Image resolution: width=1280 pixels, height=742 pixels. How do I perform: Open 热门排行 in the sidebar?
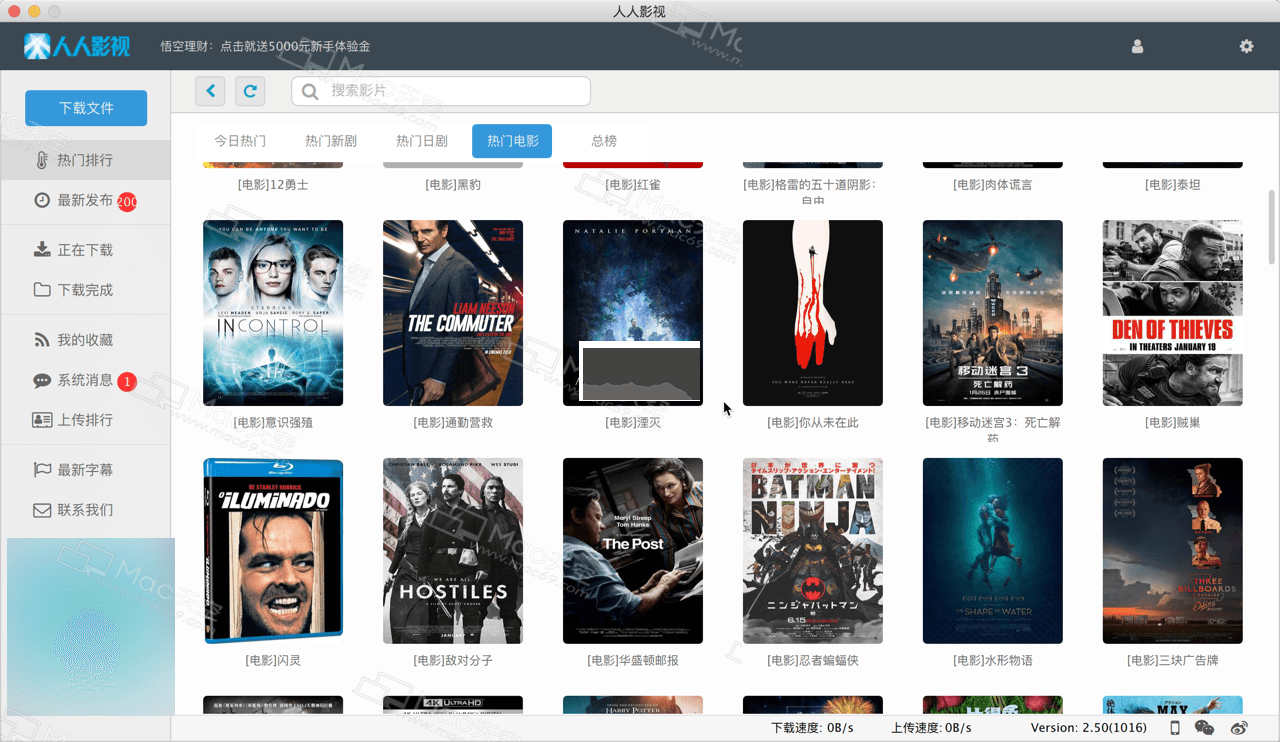coord(85,160)
